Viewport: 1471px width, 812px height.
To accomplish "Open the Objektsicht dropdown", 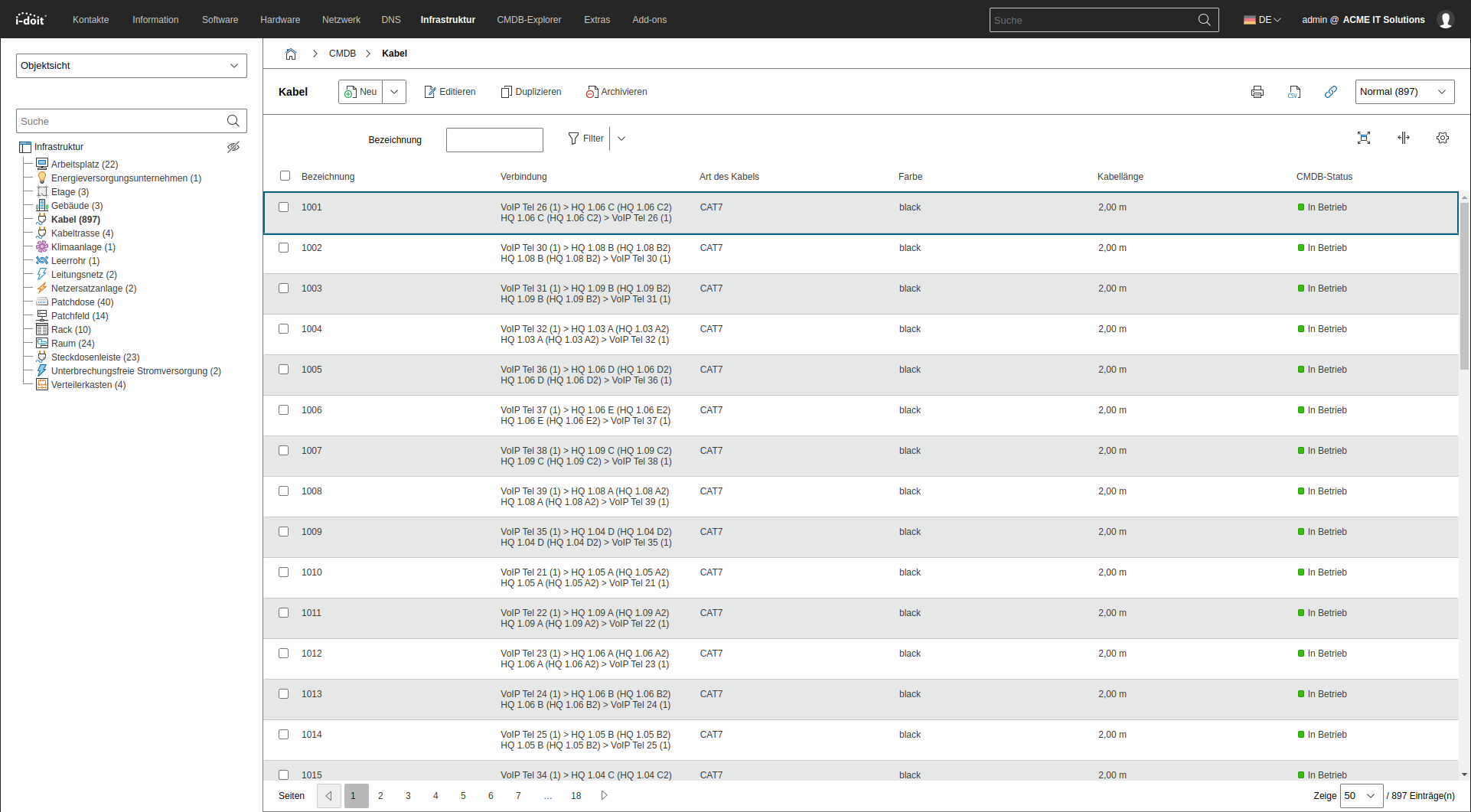I will click(131, 66).
